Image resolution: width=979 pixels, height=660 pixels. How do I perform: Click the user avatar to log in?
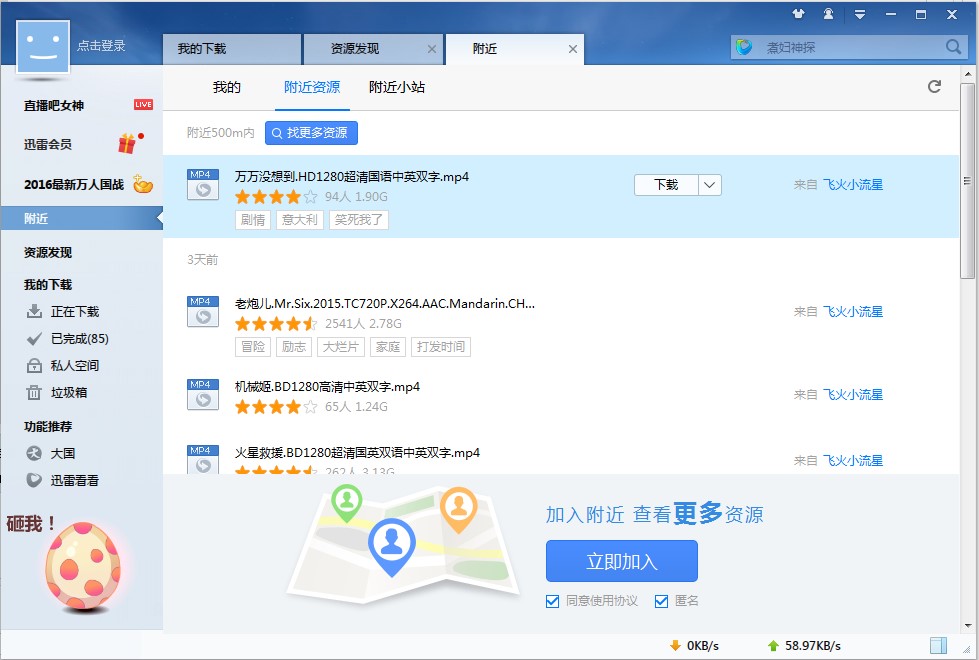pos(43,46)
